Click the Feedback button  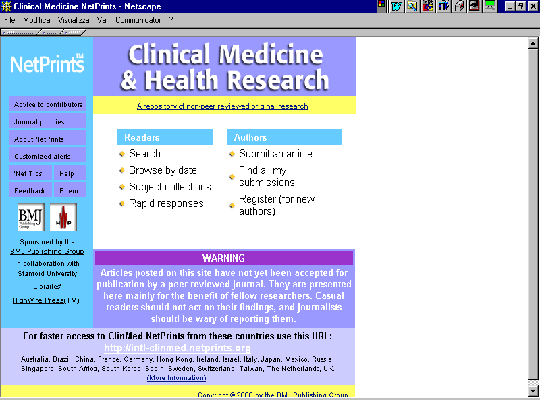coord(30,190)
